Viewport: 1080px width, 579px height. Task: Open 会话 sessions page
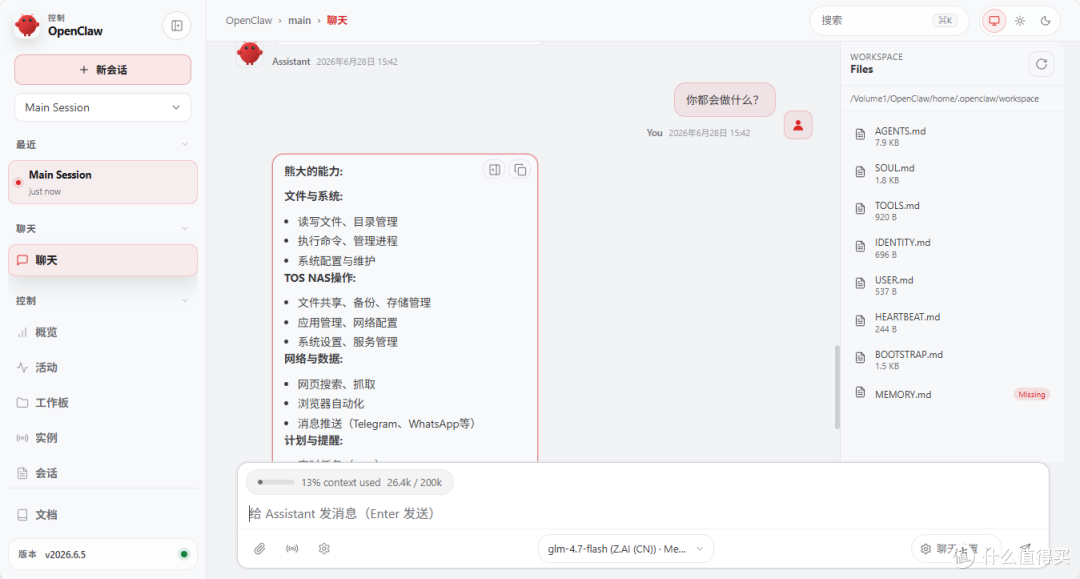click(x=103, y=473)
